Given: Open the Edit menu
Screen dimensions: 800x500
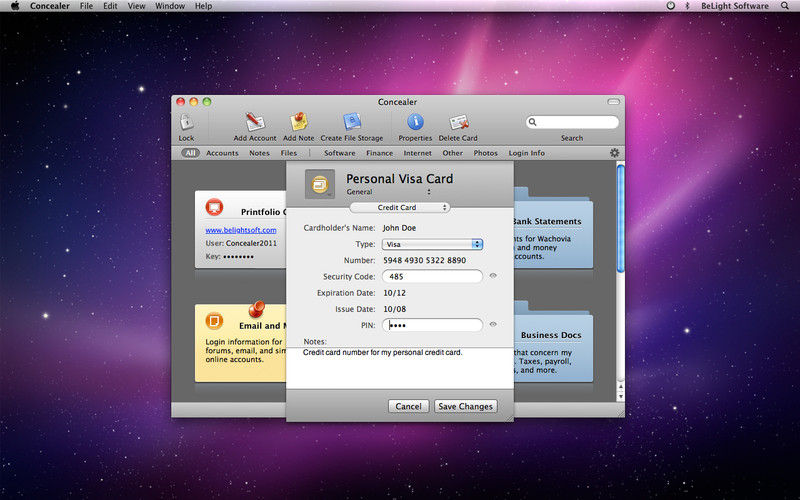Looking at the screenshot, I should point(110,6).
